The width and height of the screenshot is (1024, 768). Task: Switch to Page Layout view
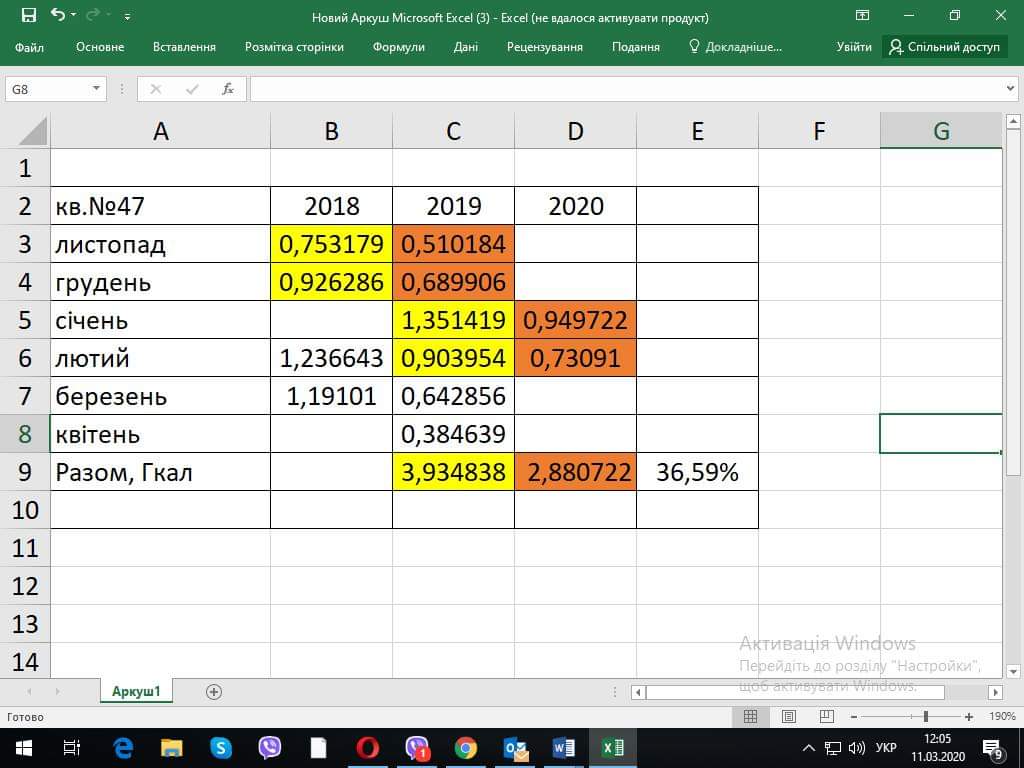pyautogui.click(x=788, y=717)
